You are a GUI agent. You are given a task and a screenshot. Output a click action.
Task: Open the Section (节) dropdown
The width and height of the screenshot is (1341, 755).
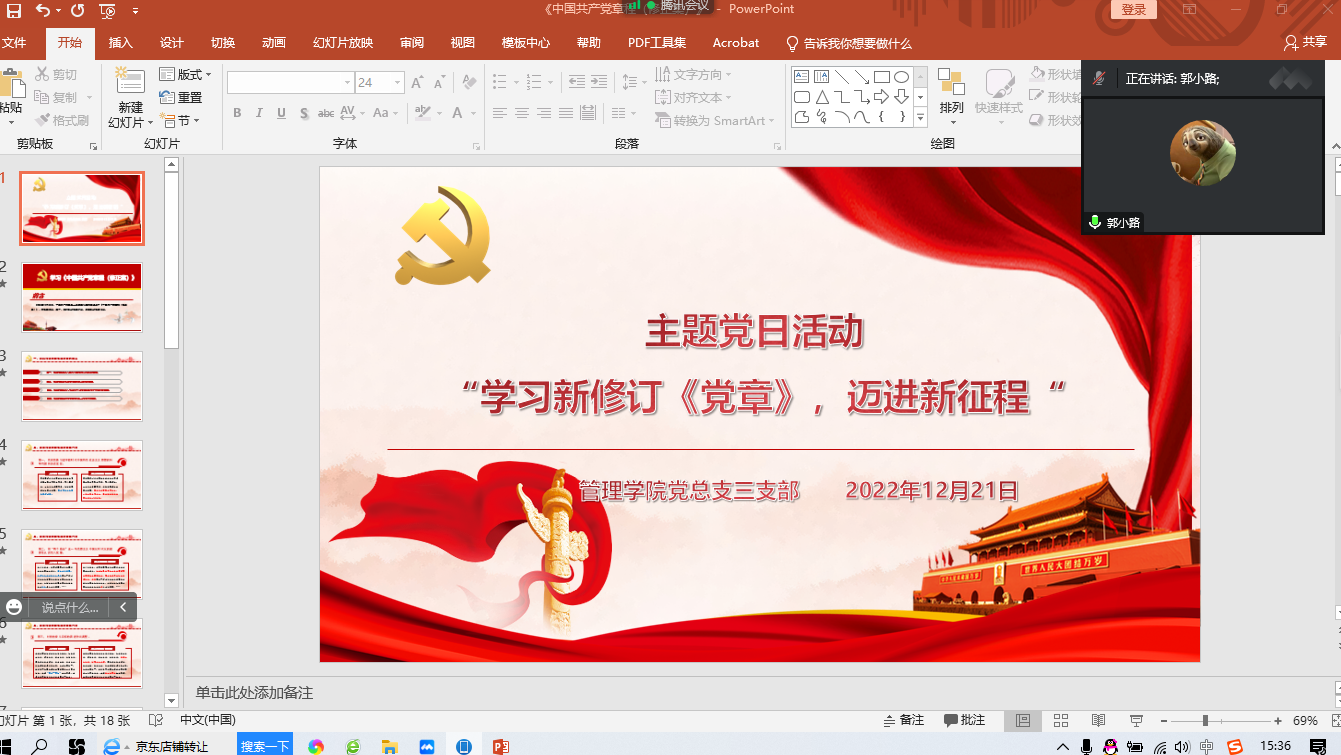(181, 121)
